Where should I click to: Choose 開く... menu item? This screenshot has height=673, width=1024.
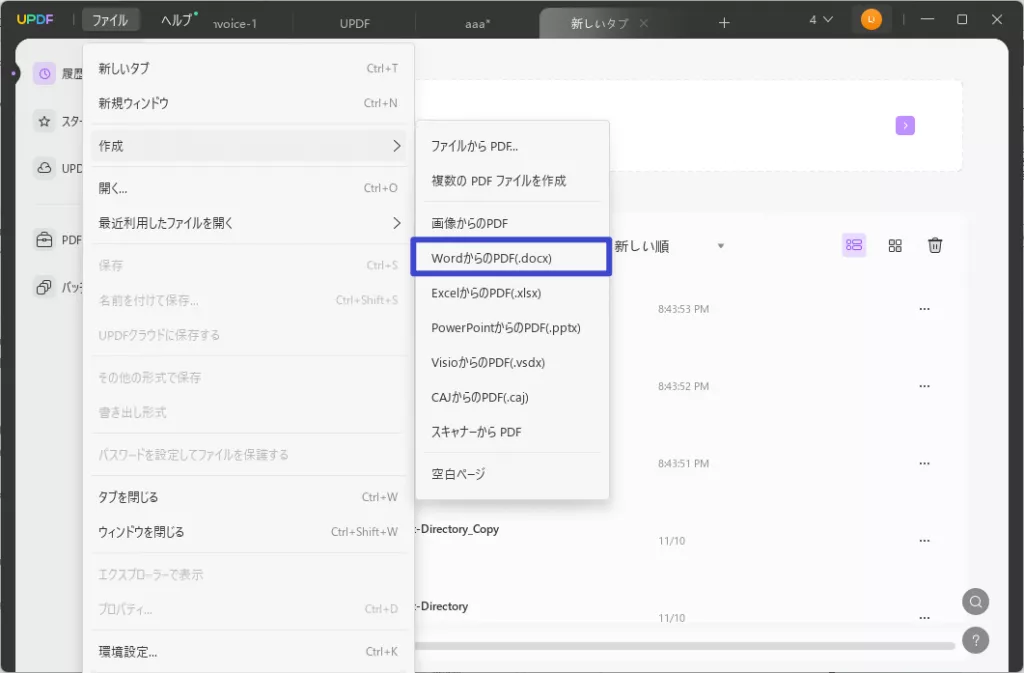tap(248, 188)
